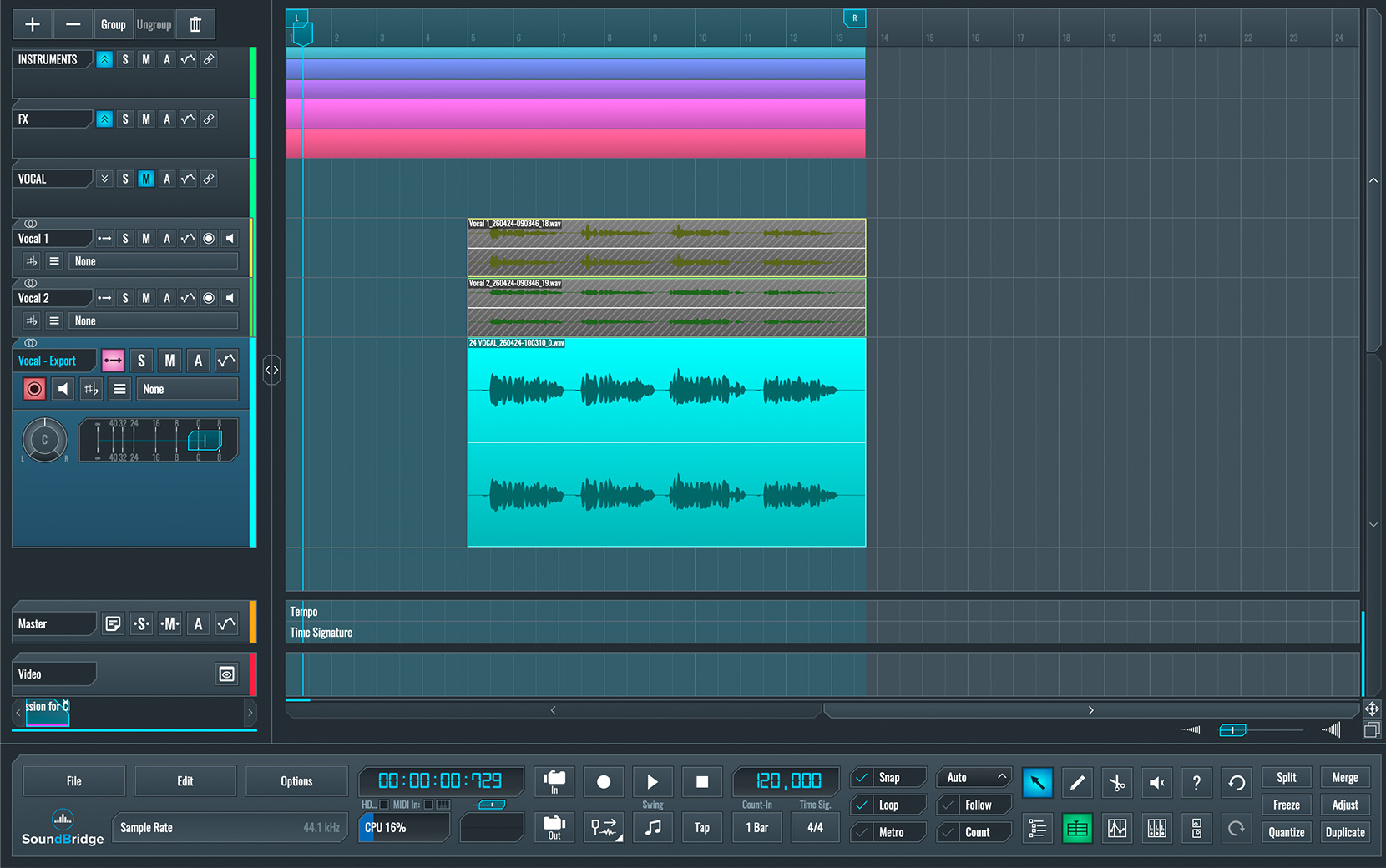Toggle the Snap checkbox
This screenshot has width=1386, height=868.
click(x=862, y=778)
